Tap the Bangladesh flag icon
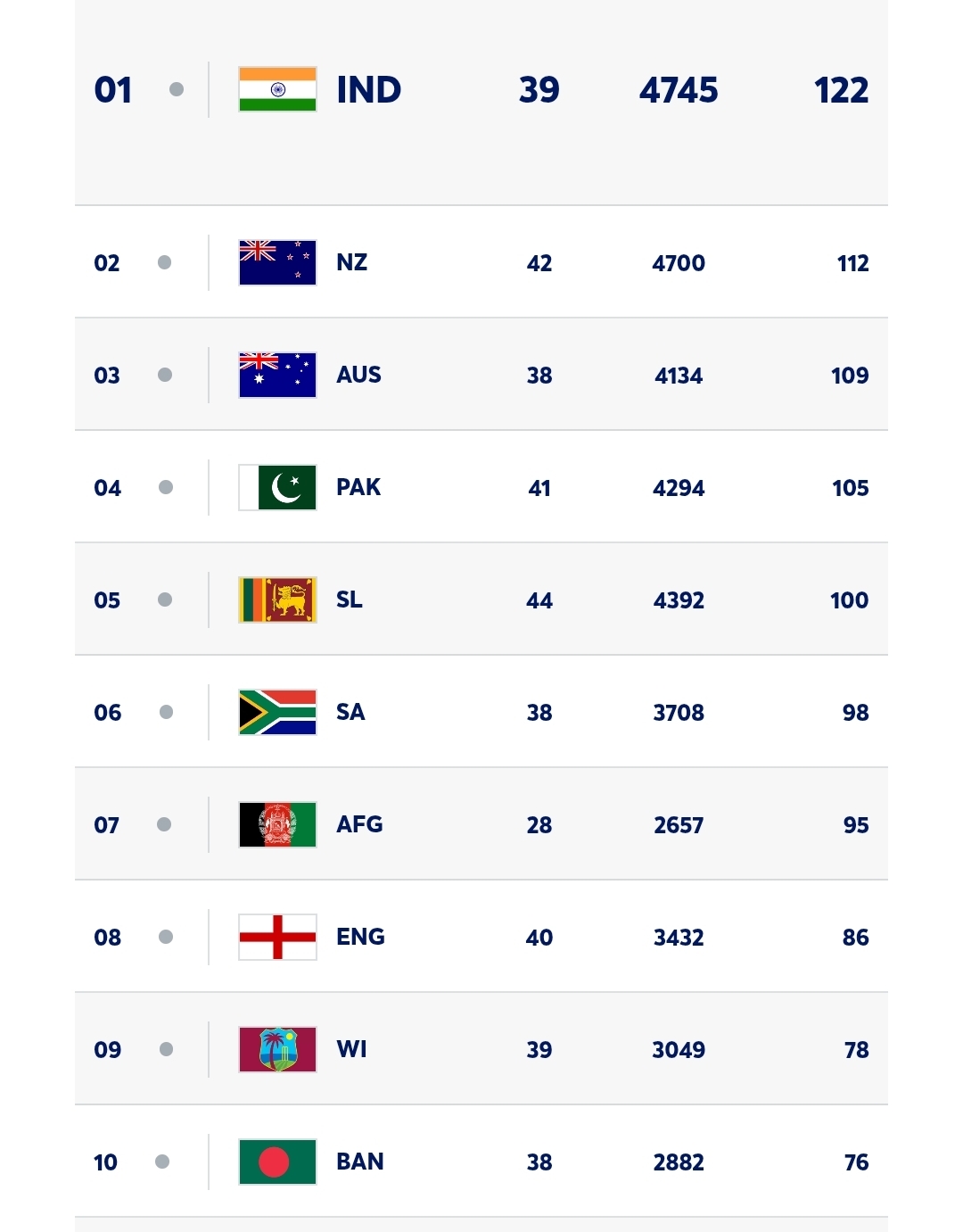Viewport: 963px width, 1232px height. pyautogui.click(x=277, y=1162)
